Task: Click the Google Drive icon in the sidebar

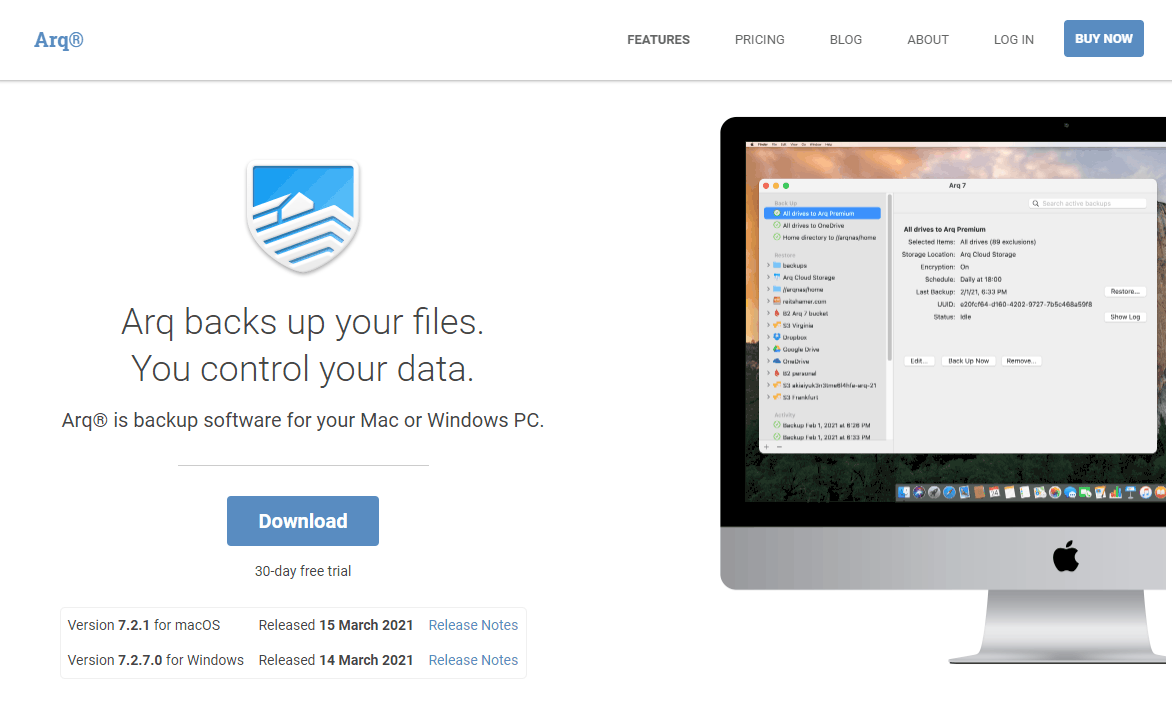Action: [776, 350]
